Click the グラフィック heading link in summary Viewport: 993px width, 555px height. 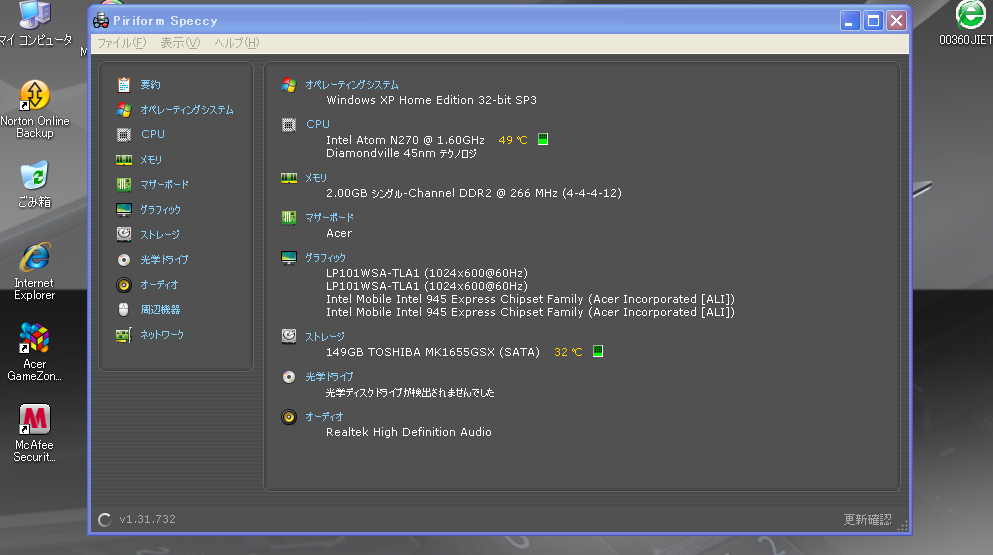tap(326, 258)
